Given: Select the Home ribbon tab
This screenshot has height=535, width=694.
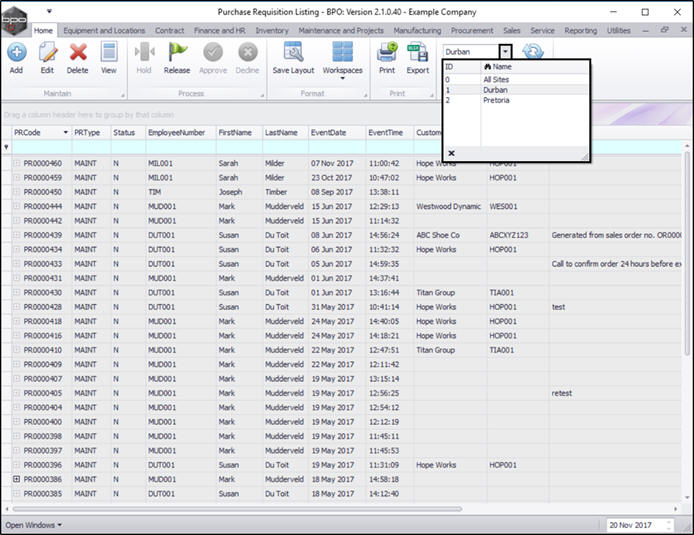Looking at the screenshot, I should [x=43, y=31].
